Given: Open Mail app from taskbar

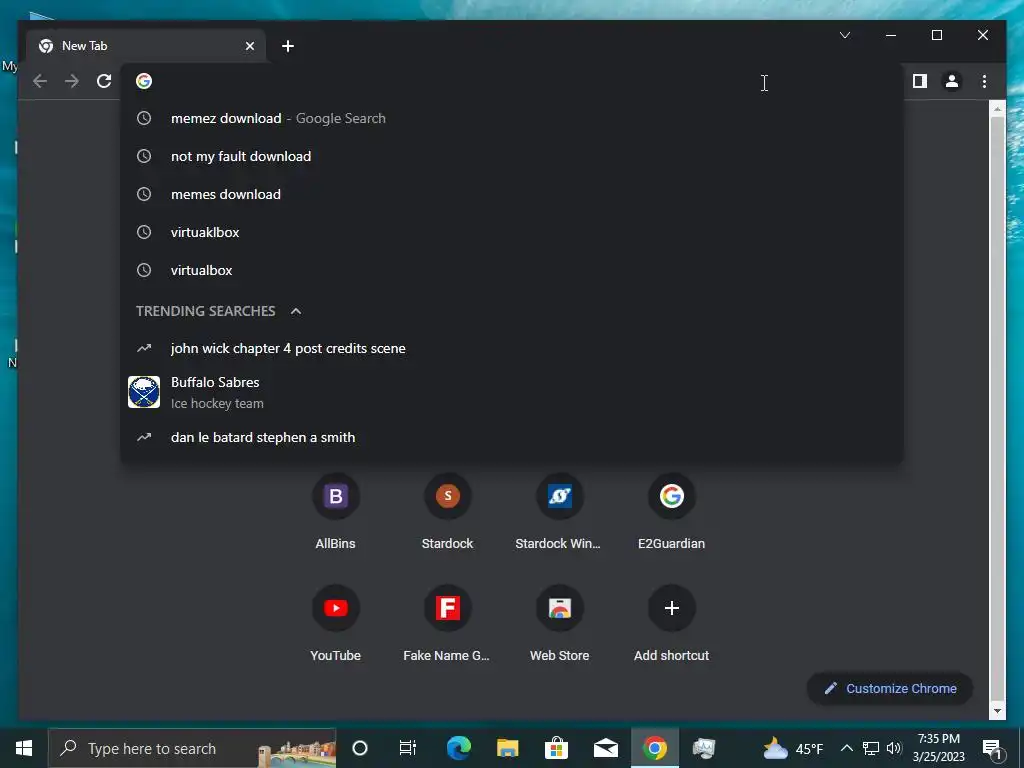Looking at the screenshot, I should click(605, 748).
